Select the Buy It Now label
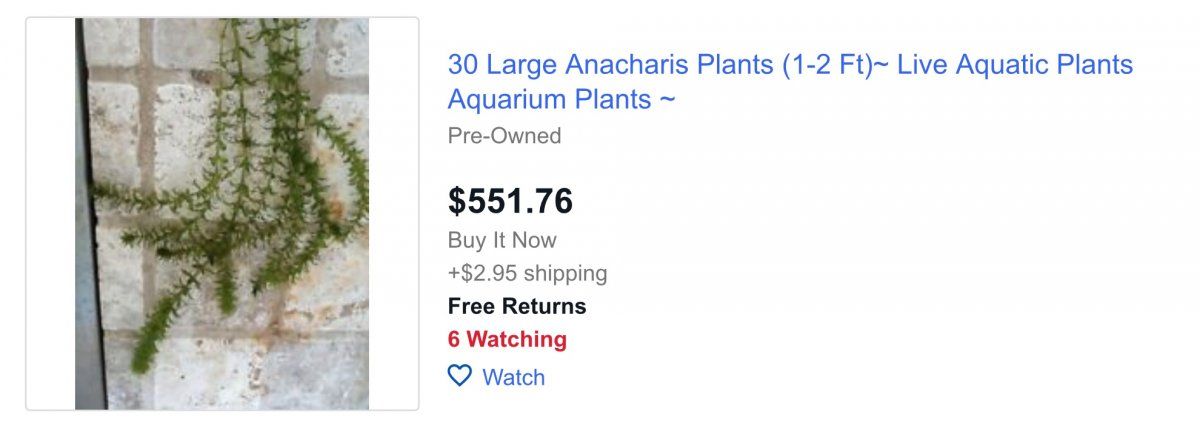 (x=502, y=240)
